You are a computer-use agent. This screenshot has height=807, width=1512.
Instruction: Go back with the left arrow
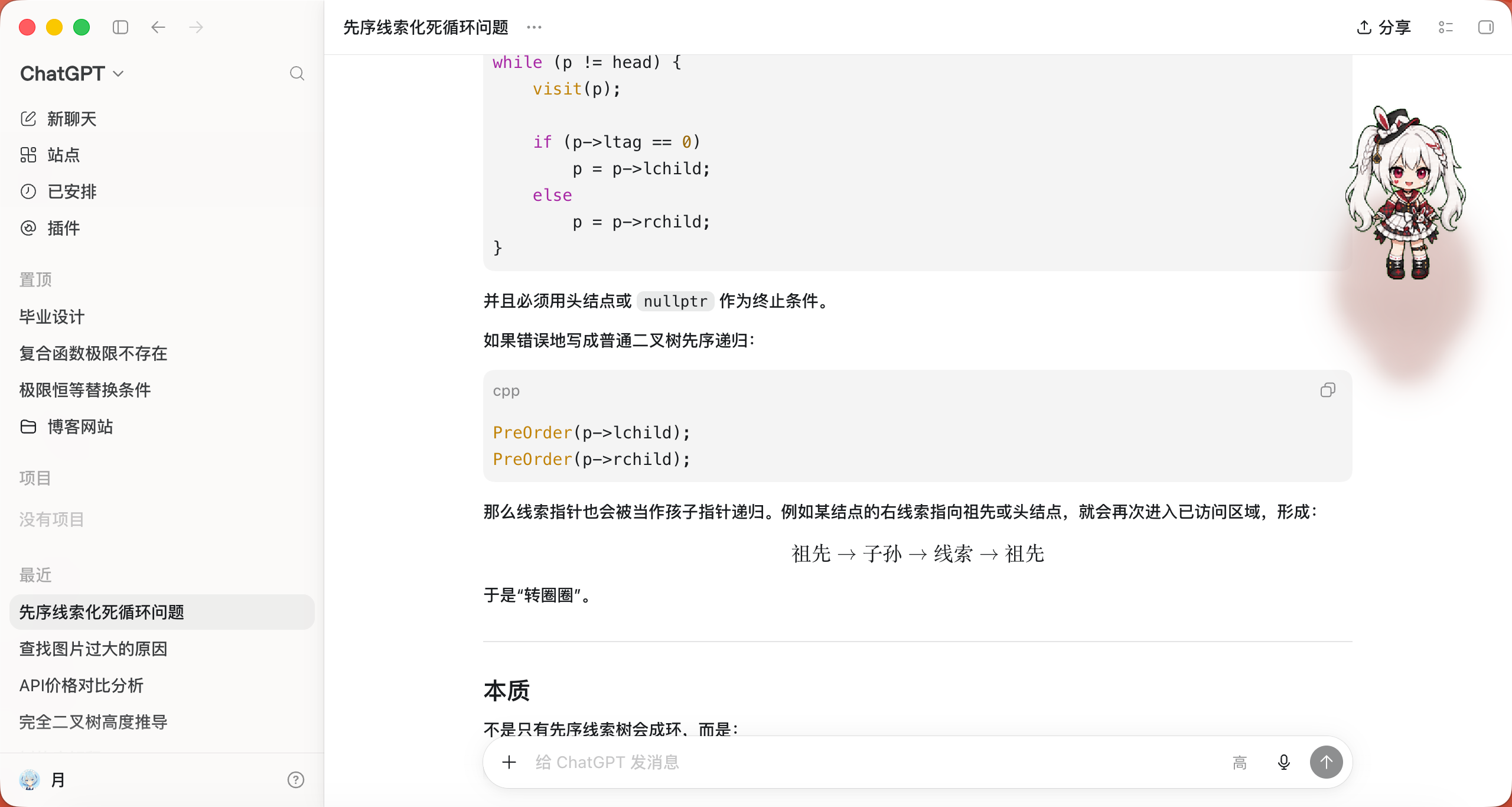pyautogui.click(x=158, y=27)
